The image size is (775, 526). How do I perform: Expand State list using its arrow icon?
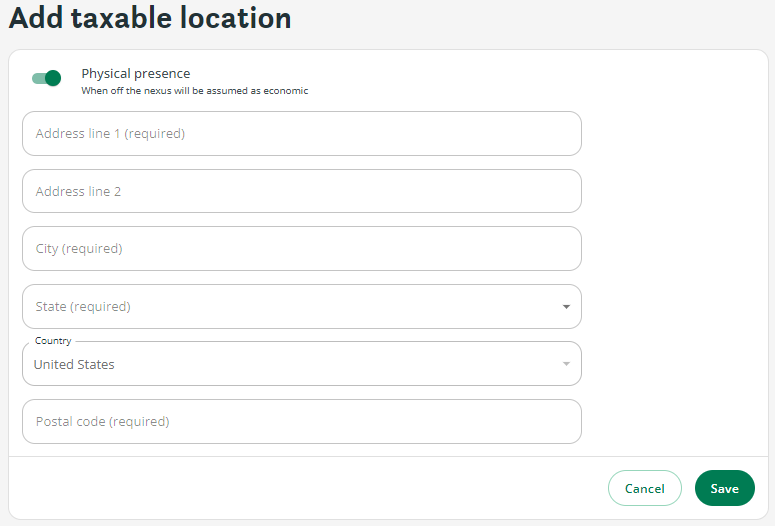pyautogui.click(x=566, y=307)
